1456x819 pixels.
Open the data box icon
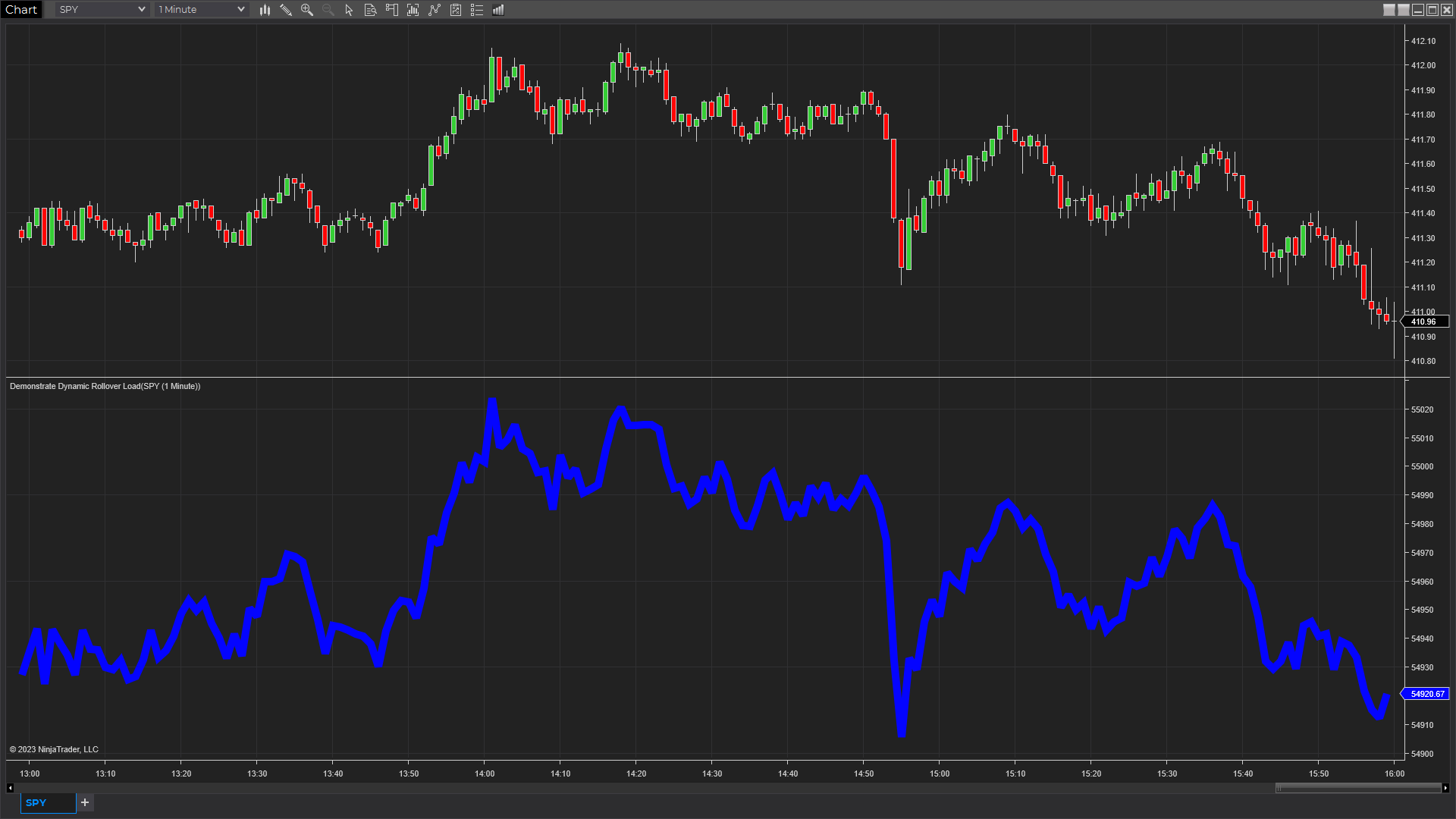click(x=370, y=10)
